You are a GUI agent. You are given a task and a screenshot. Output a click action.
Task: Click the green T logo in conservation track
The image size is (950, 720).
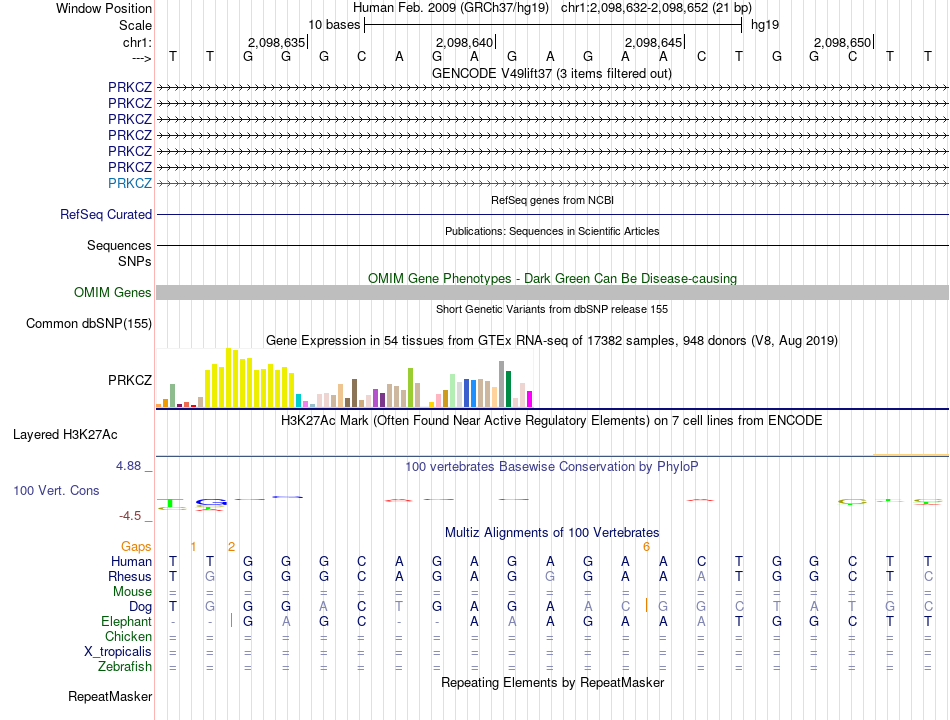pos(172,502)
